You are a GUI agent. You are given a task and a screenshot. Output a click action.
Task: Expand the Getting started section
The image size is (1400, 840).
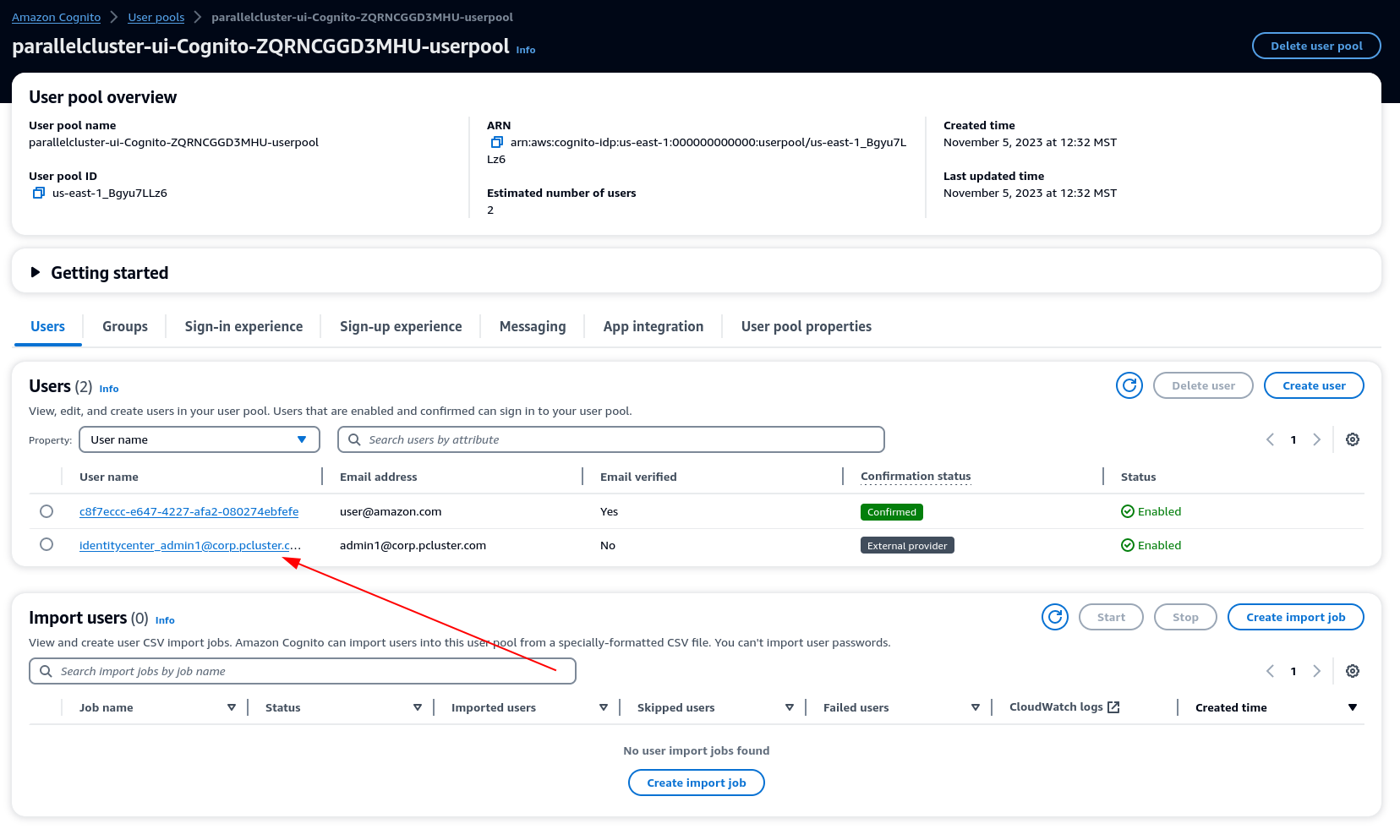point(36,271)
